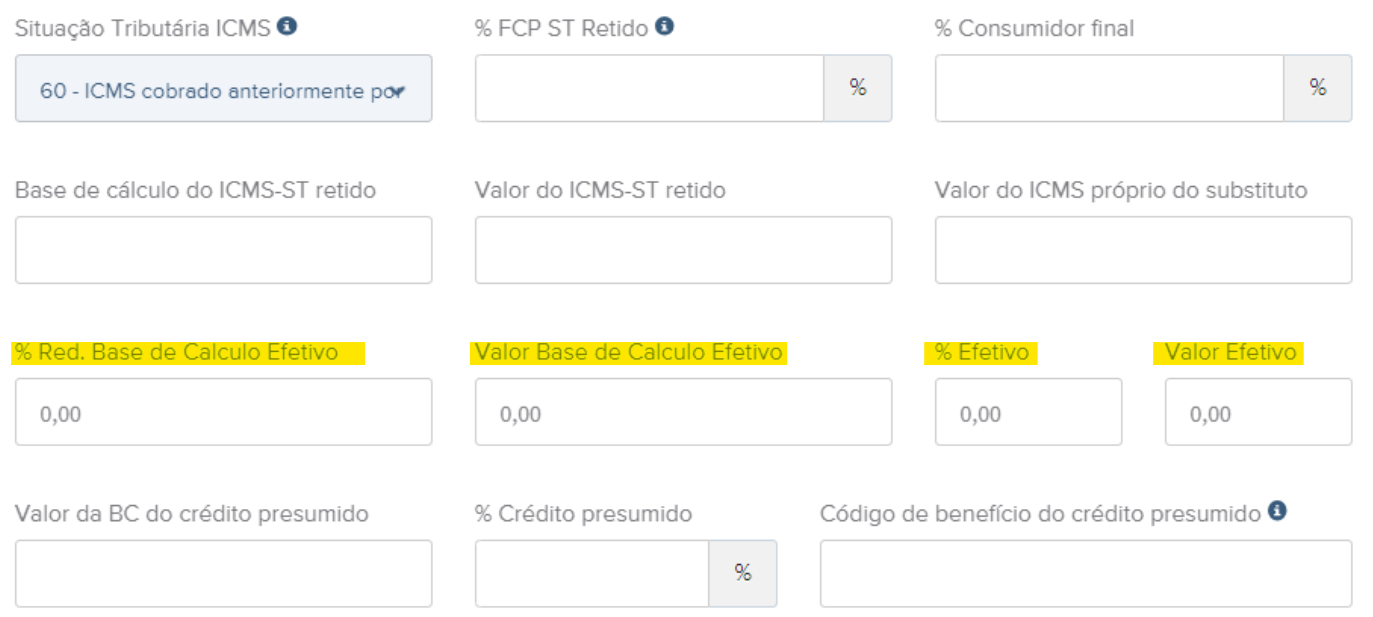Click info icon next to Situação Tributária ICMS
The image size is (1373, 617).
[x=287, y=27]
